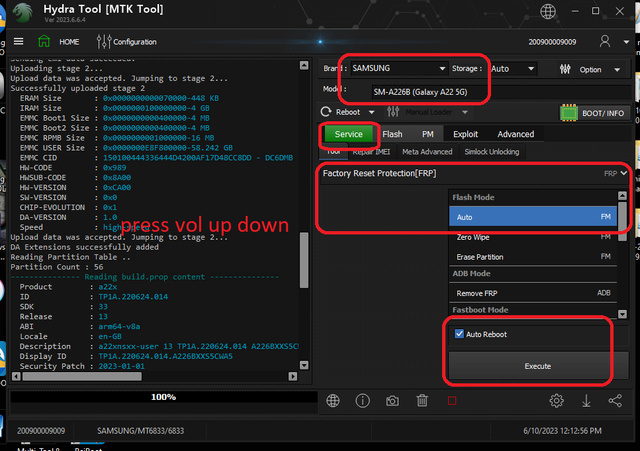Image resolution: width=640 pixels, height=451 pixels.
Task: Expand the Reboot dropdown arrow
Action: point(371,112)
